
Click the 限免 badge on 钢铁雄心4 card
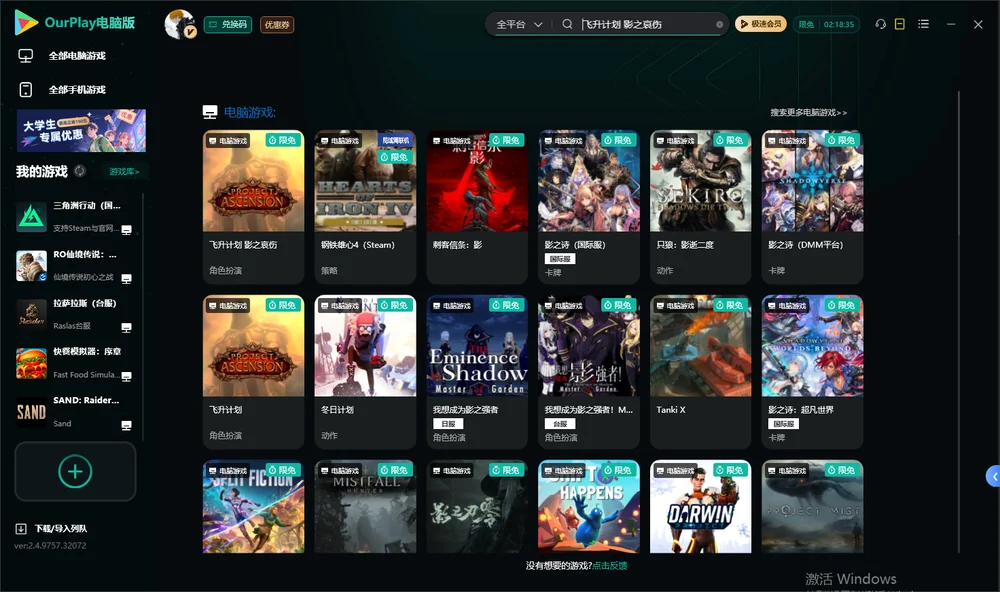tap(395, 157)
